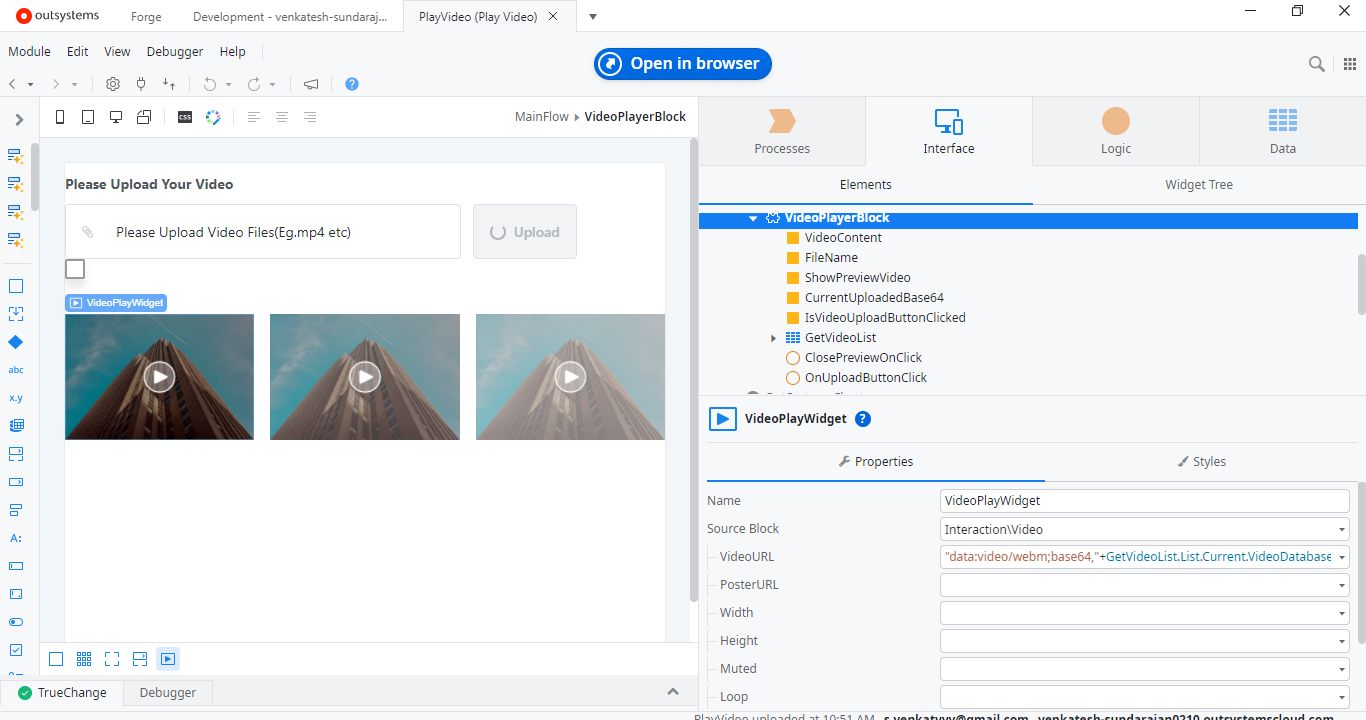Open the apps grid icon near search

(x=1349, y=64)
